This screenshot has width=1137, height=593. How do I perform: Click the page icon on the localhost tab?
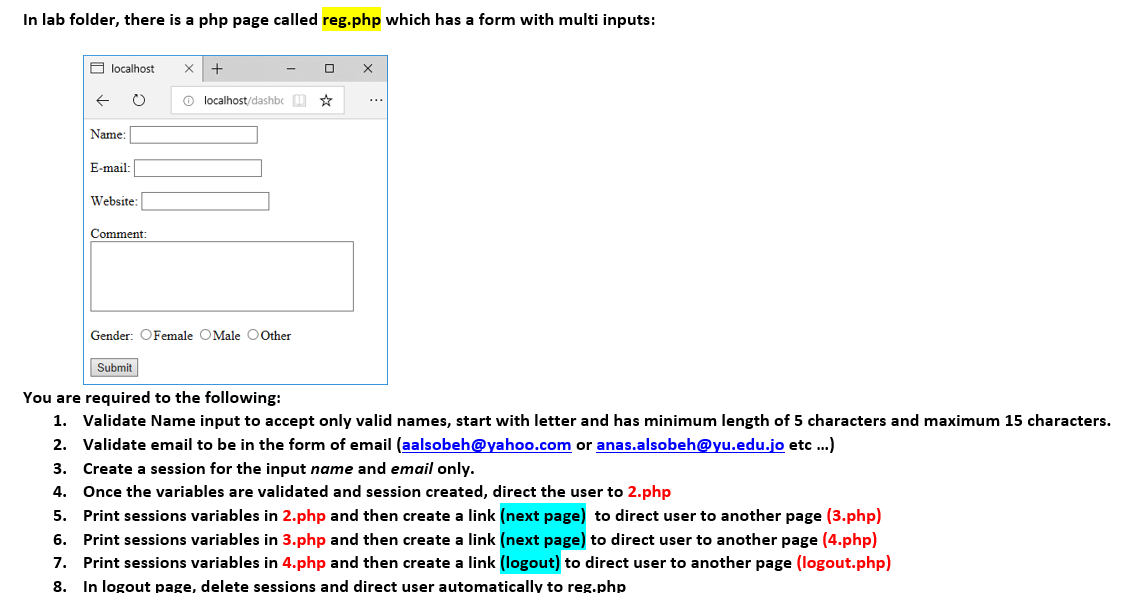[x=96, y=68]
